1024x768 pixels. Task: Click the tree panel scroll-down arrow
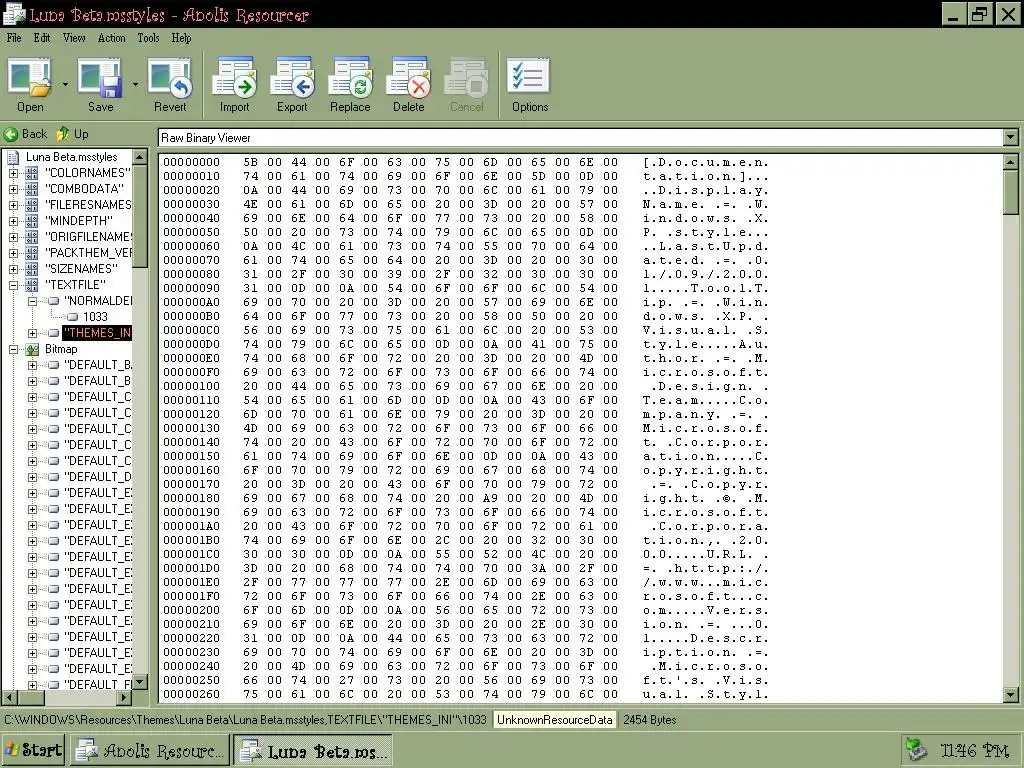[x=140, y=681]
